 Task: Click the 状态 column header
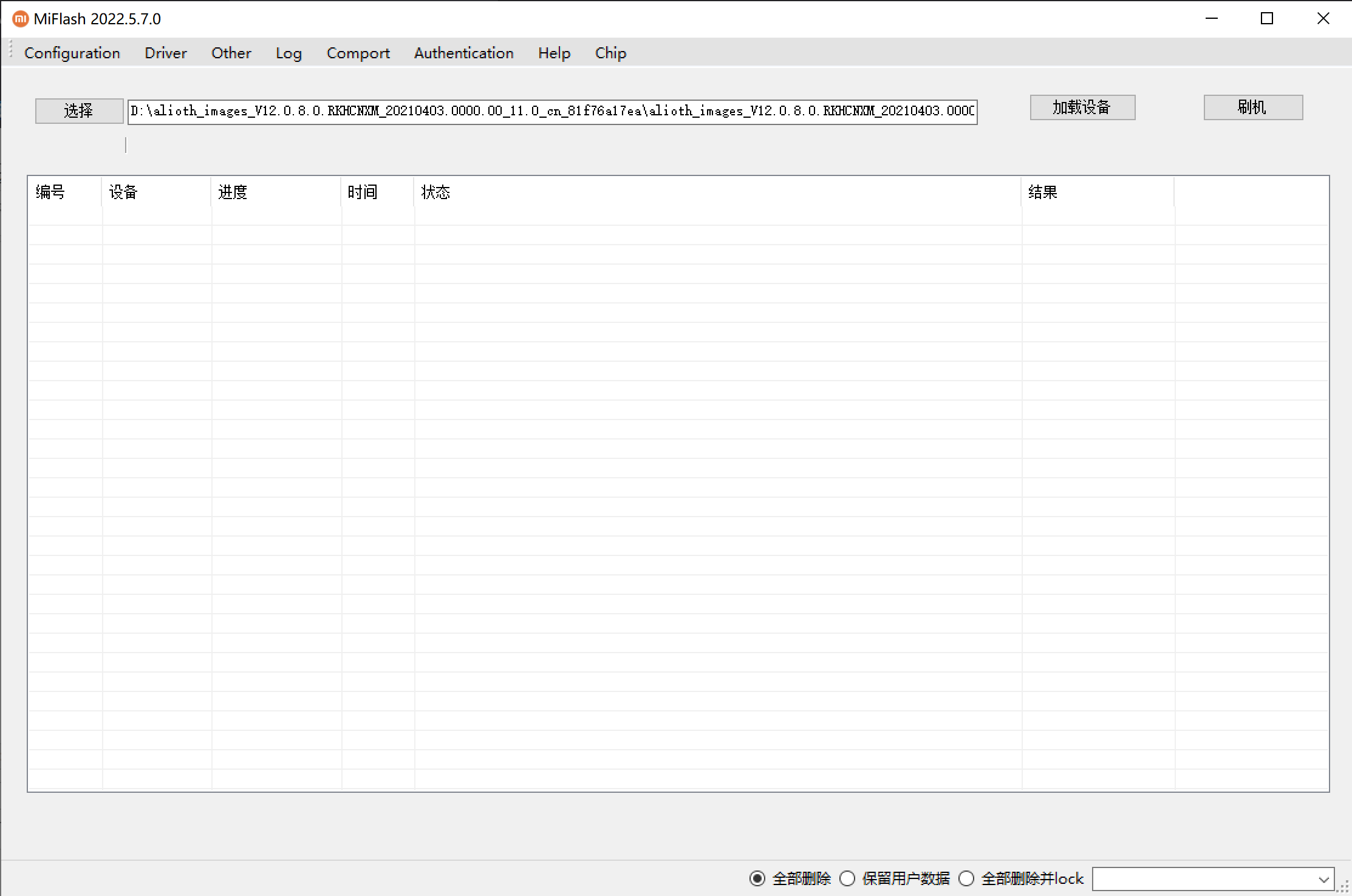pyautogui.click(x=435, y=192)
